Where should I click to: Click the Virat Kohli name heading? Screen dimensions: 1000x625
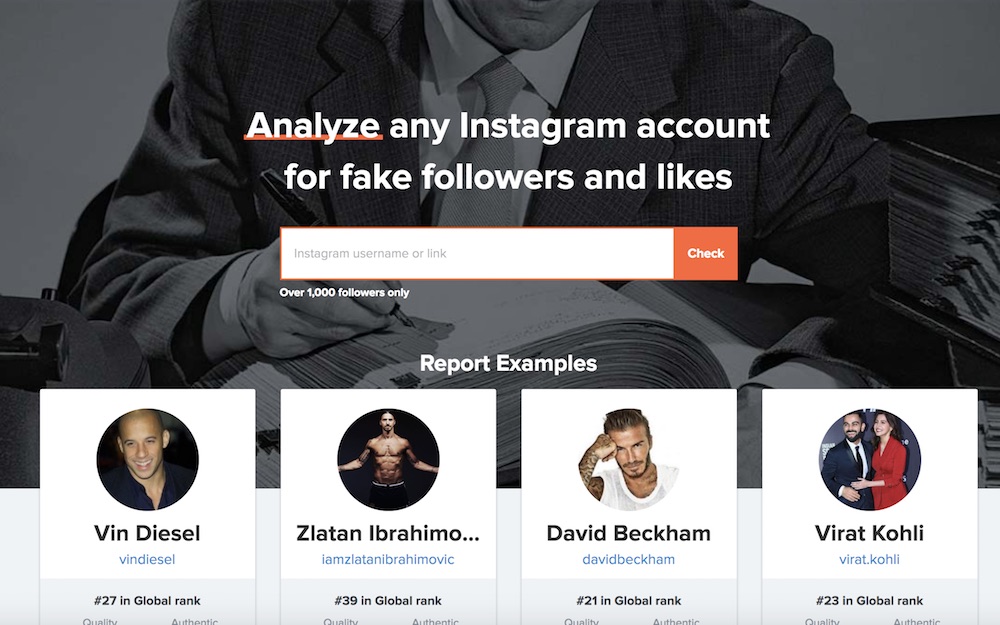pos(869,533)
